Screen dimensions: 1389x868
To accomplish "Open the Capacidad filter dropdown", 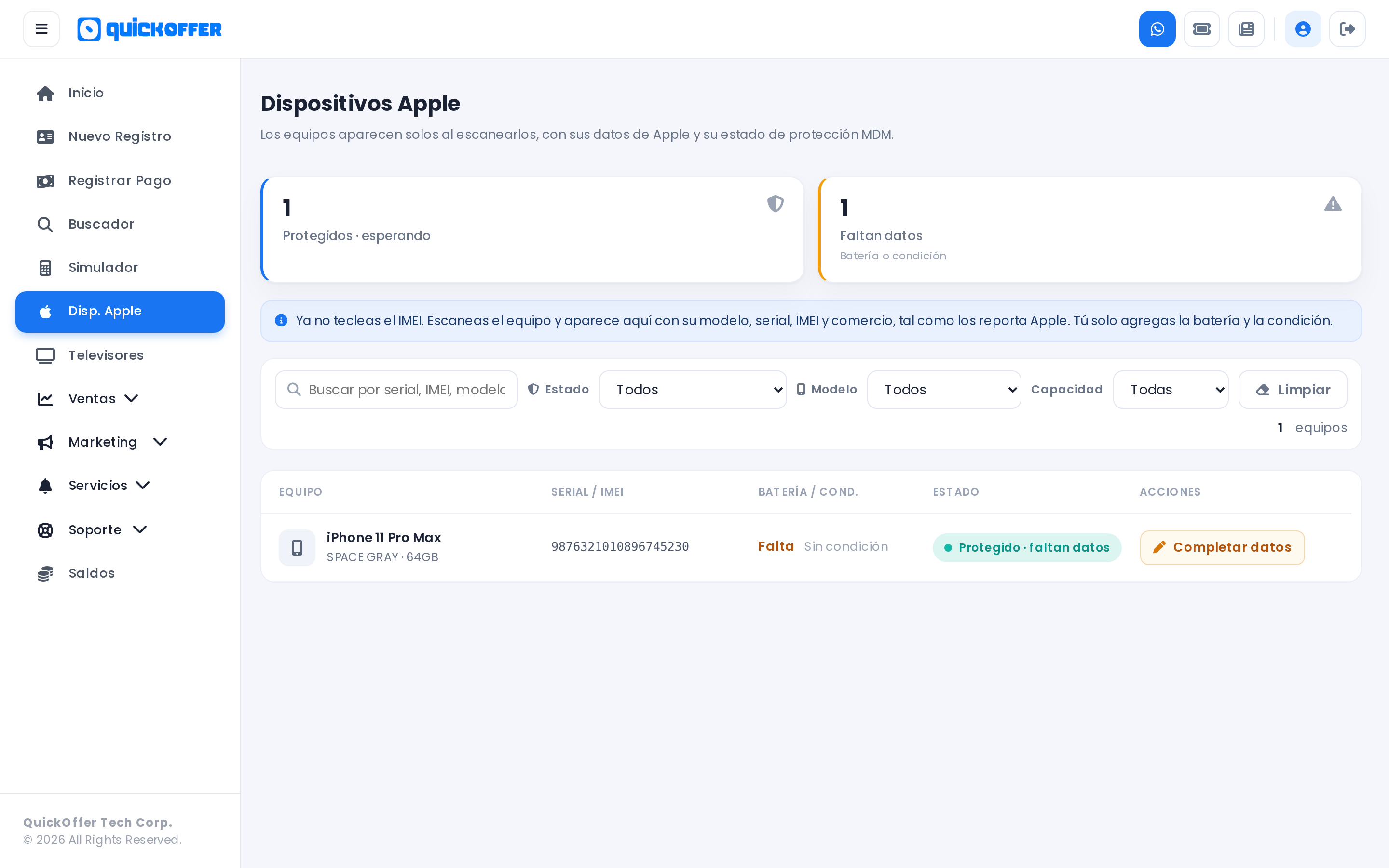I will [1171, 390].
